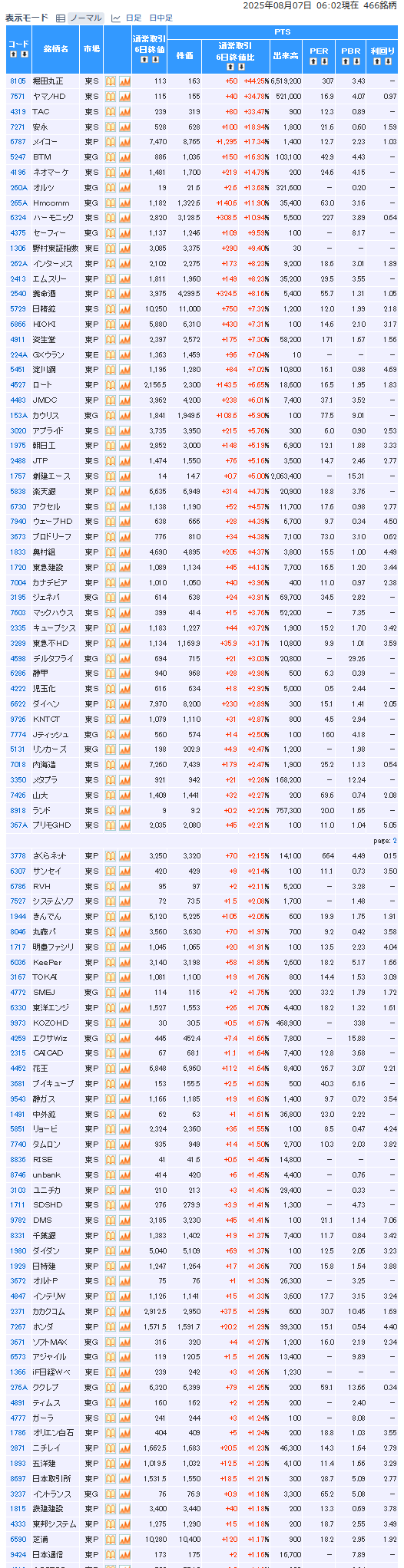Open stock code 5838 link
Image resolution: width=404 pixels, height=1568 pixels.
tap(18, 491)
